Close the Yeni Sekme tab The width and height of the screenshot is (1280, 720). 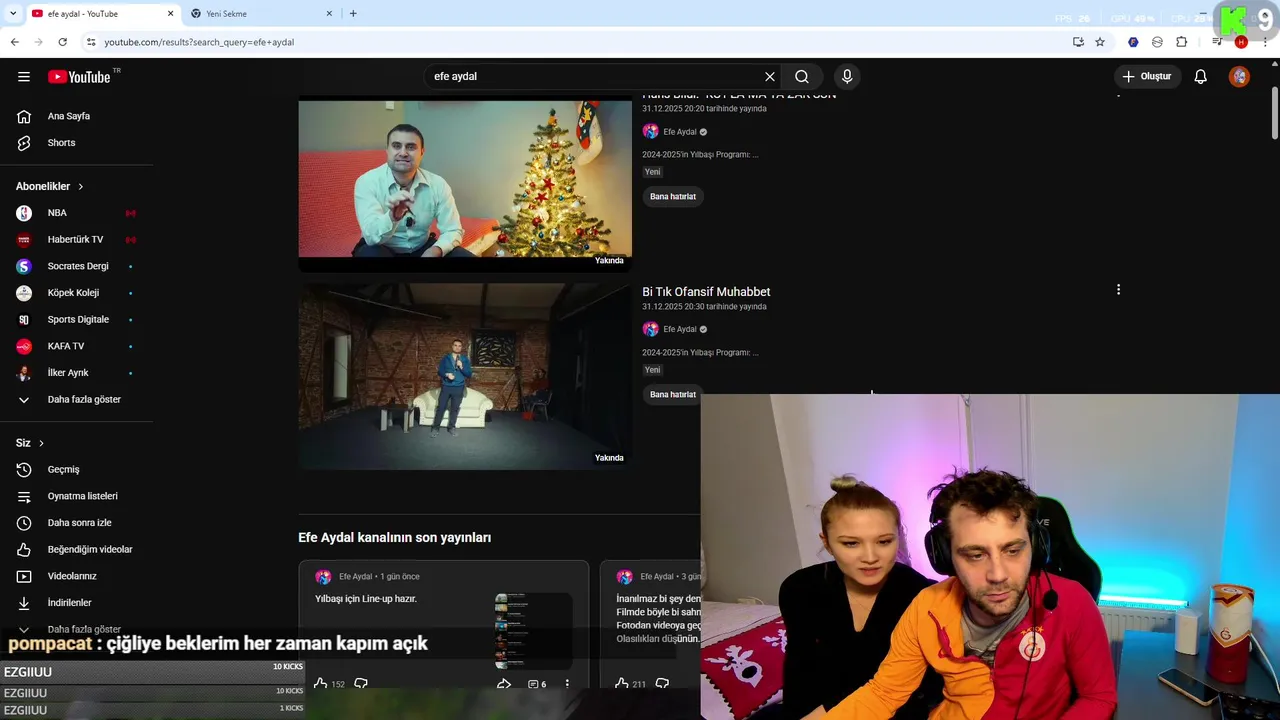[329, 14]
